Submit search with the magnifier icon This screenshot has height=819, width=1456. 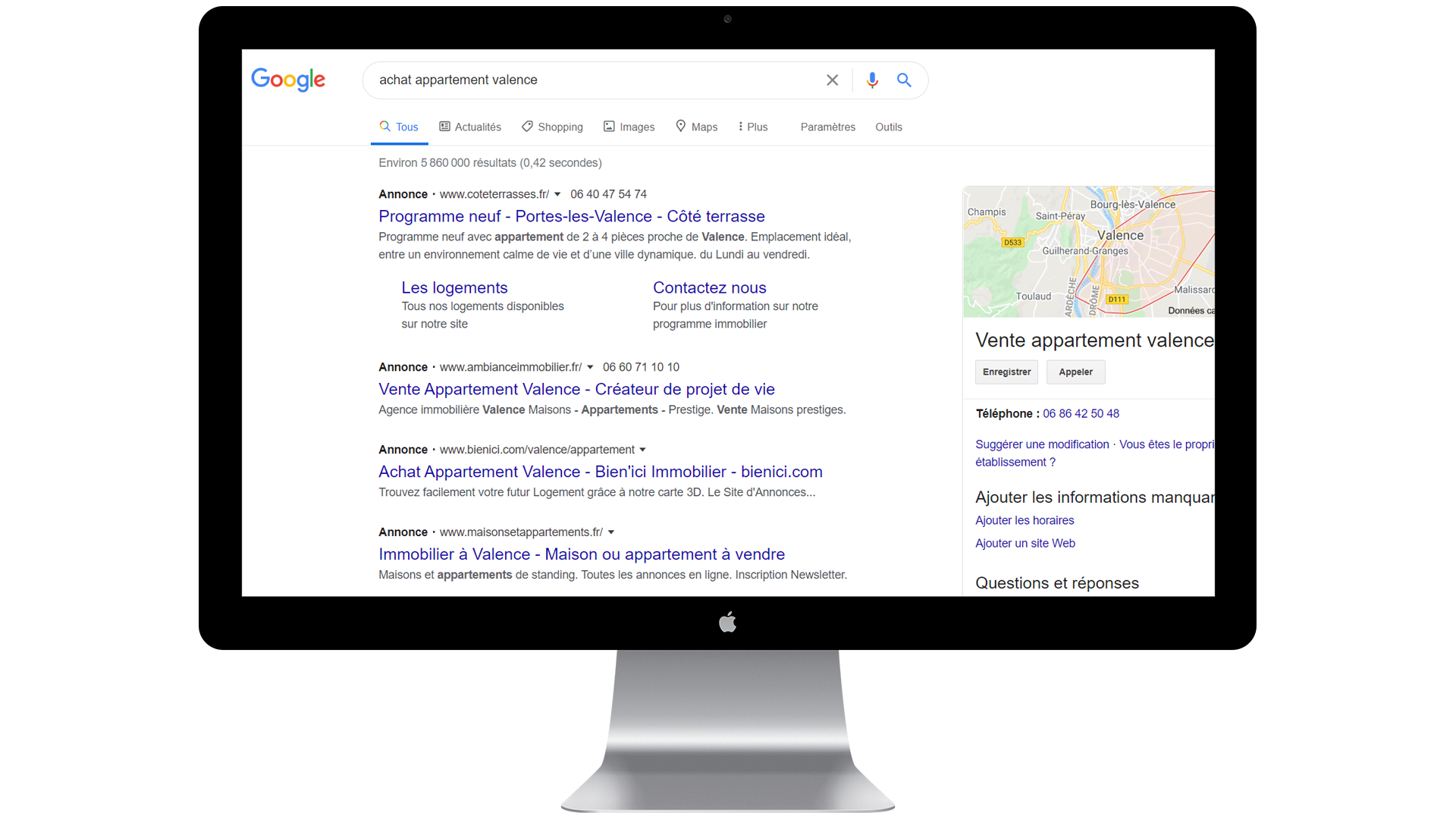tap(904, 80)
